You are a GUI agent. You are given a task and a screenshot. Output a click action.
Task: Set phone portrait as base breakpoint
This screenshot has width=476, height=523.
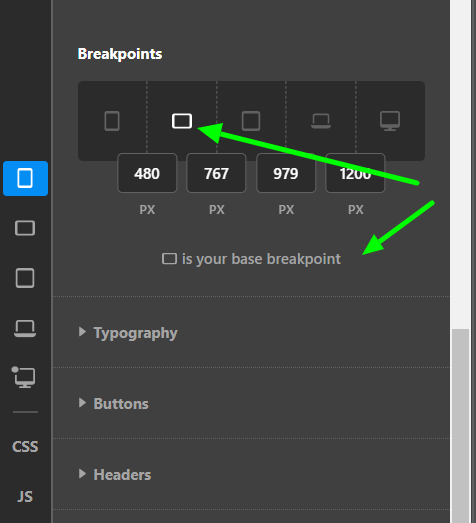click(x=112, y=121)
